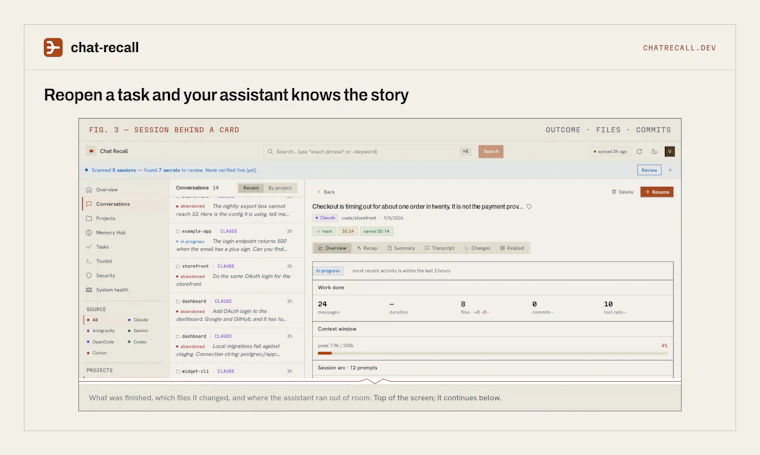Screen dimensions: 760x455
Task: Go Back from the session detail
Action: click(326, 192)
